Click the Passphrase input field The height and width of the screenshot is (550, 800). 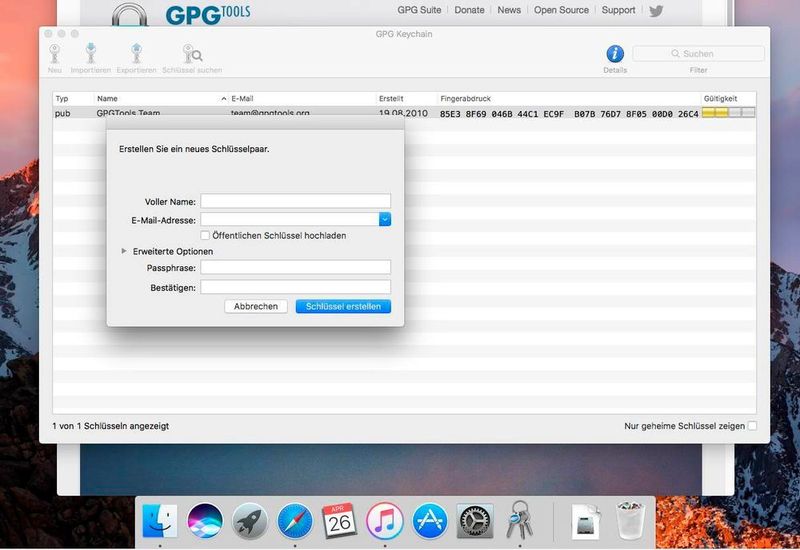pos(295,267)
